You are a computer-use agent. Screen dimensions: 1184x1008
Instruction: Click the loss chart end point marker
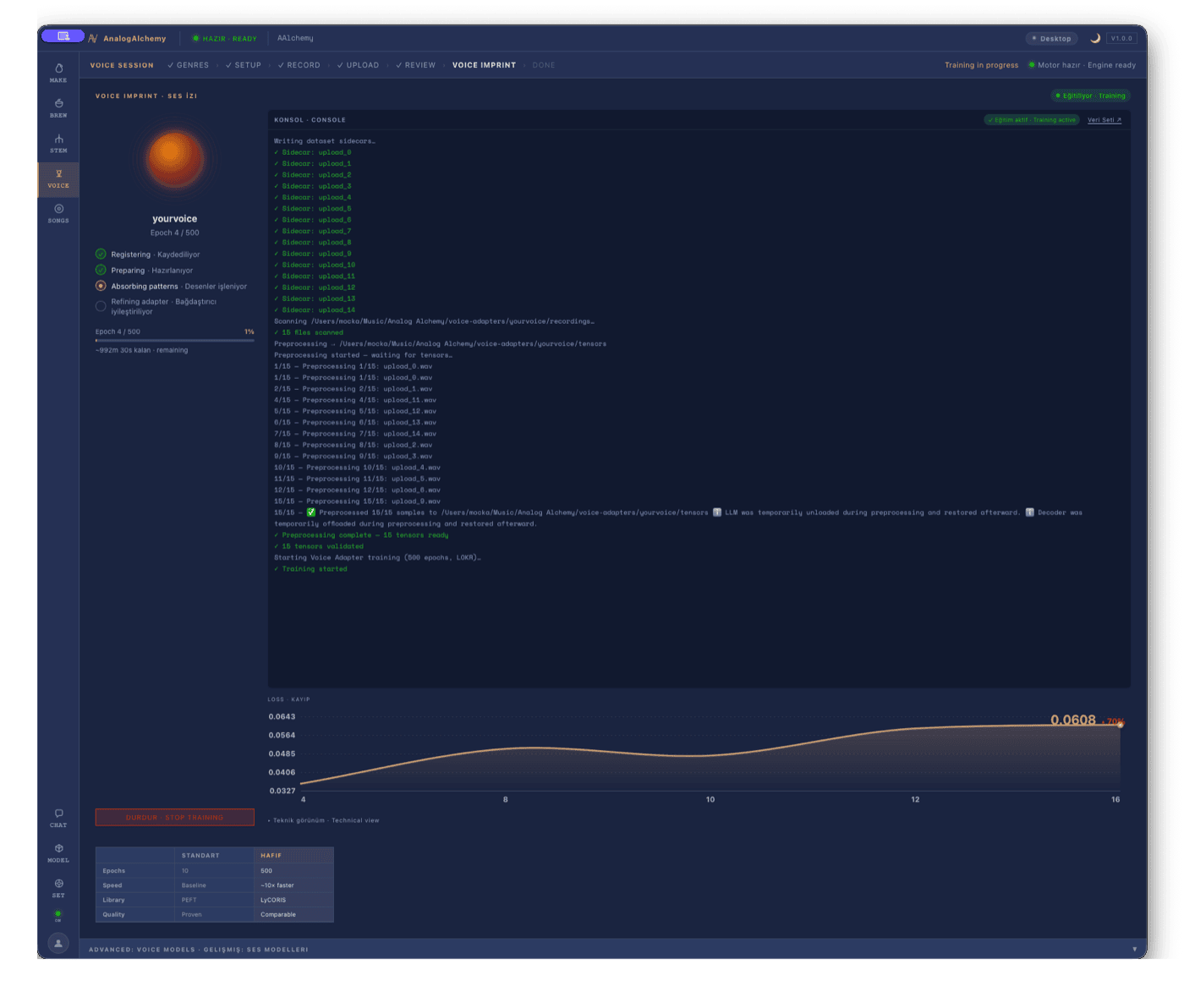[1121, 725]
